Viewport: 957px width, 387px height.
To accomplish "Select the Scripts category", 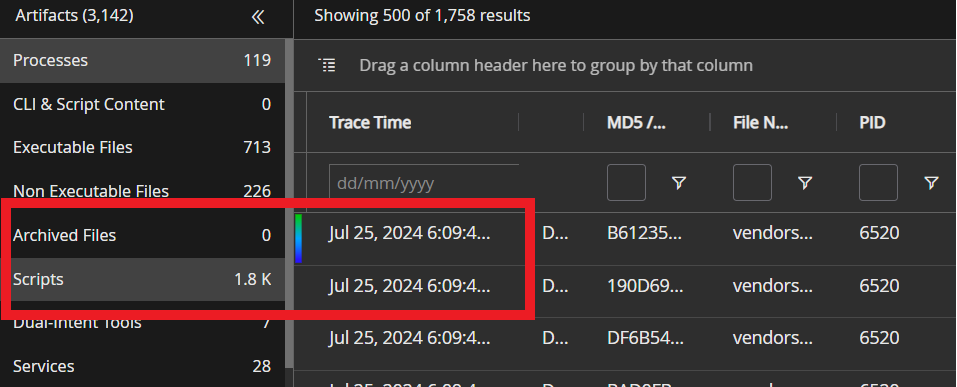I will pos(142,279).
